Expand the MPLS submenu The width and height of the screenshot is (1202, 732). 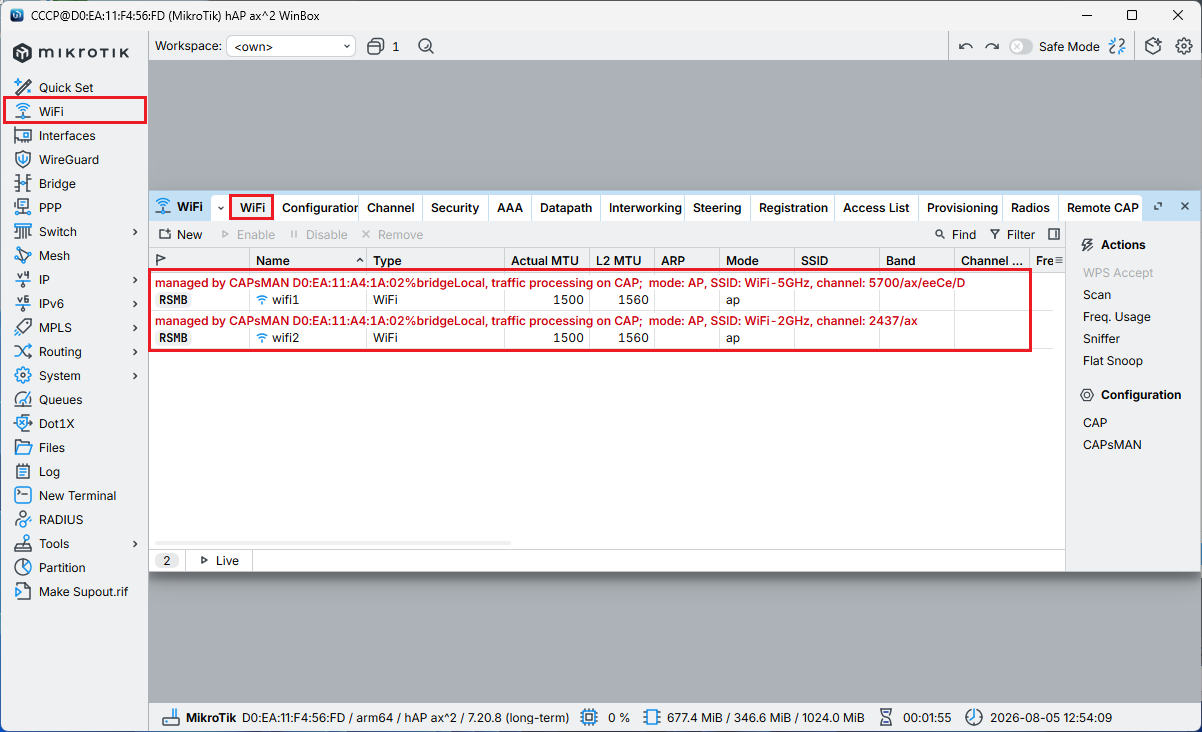pos(135,327)
